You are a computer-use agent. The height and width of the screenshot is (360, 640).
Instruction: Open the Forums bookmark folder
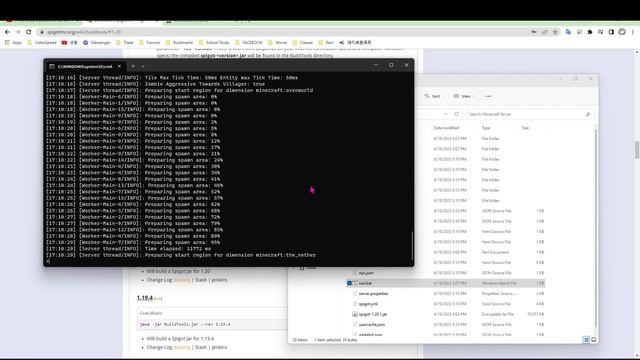coord(149,42)
